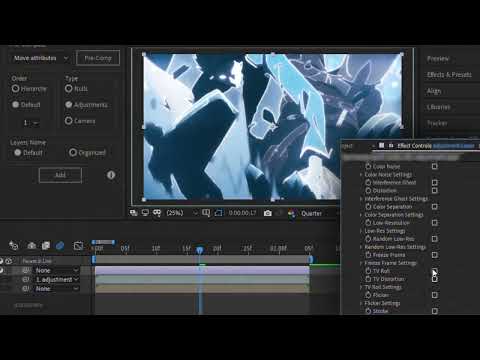Enable the Distortion checkbox

pos(435,190)
